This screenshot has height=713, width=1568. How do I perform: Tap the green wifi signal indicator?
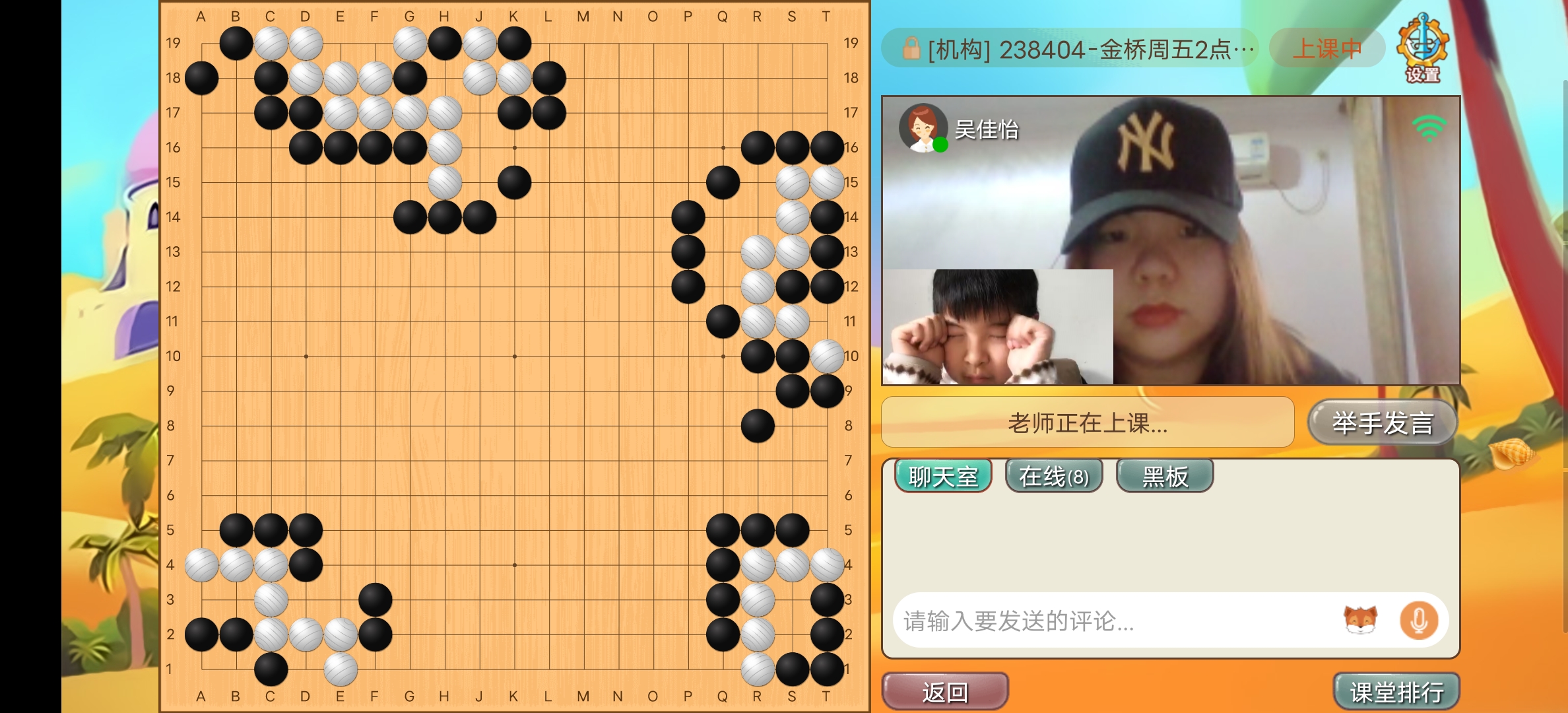click(x=1429, y=128)
